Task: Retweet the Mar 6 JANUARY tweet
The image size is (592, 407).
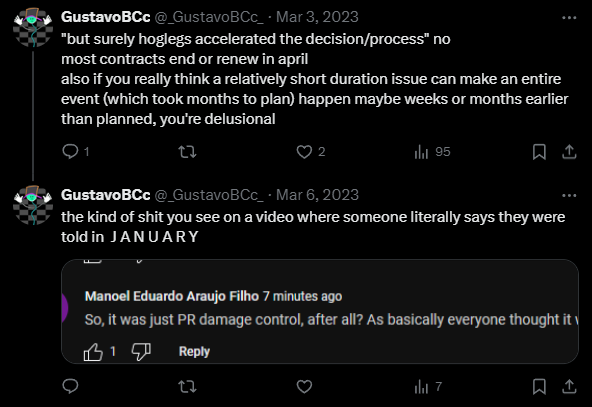Action: 187,387
